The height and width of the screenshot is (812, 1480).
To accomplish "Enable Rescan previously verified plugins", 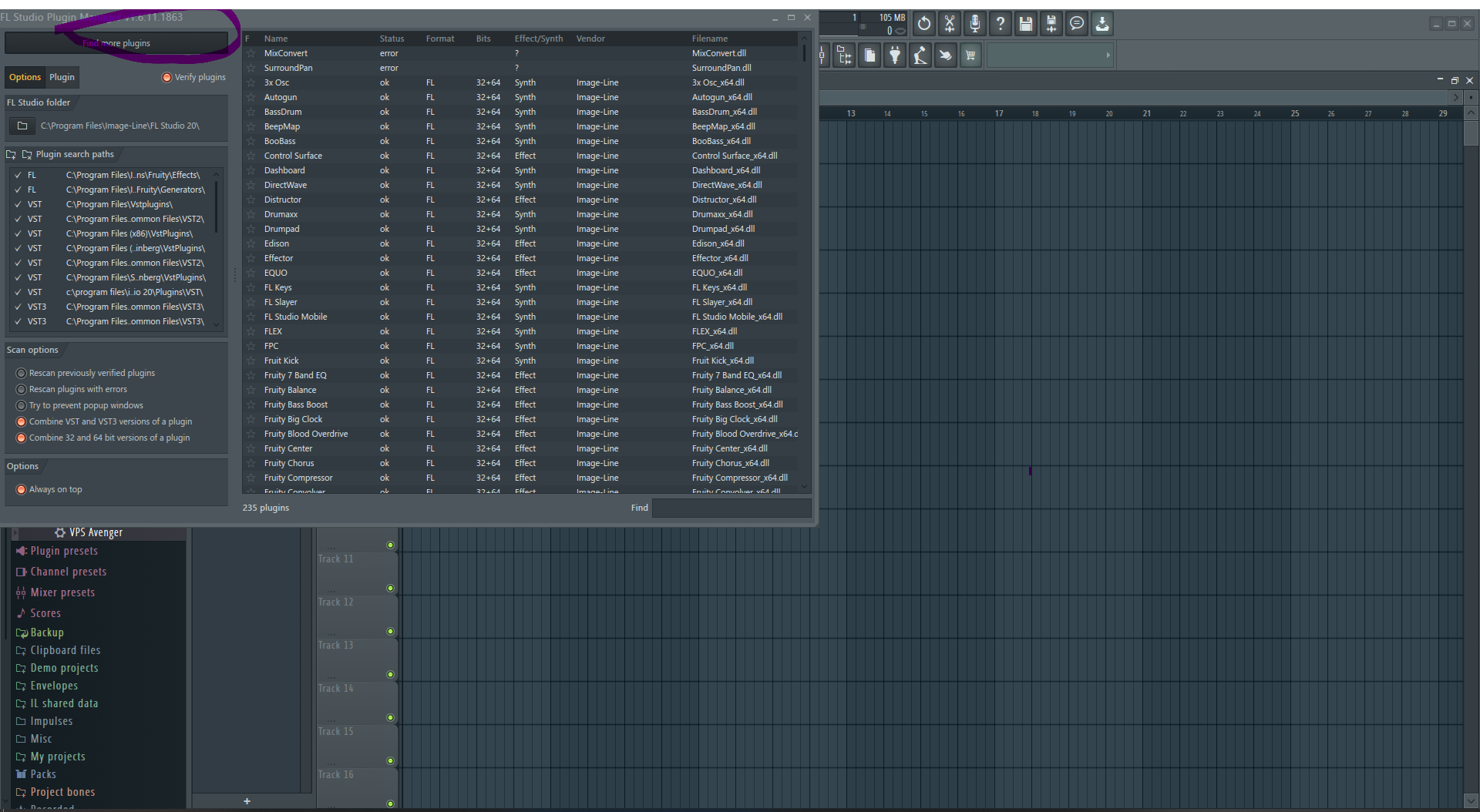I will click(22, 373).
